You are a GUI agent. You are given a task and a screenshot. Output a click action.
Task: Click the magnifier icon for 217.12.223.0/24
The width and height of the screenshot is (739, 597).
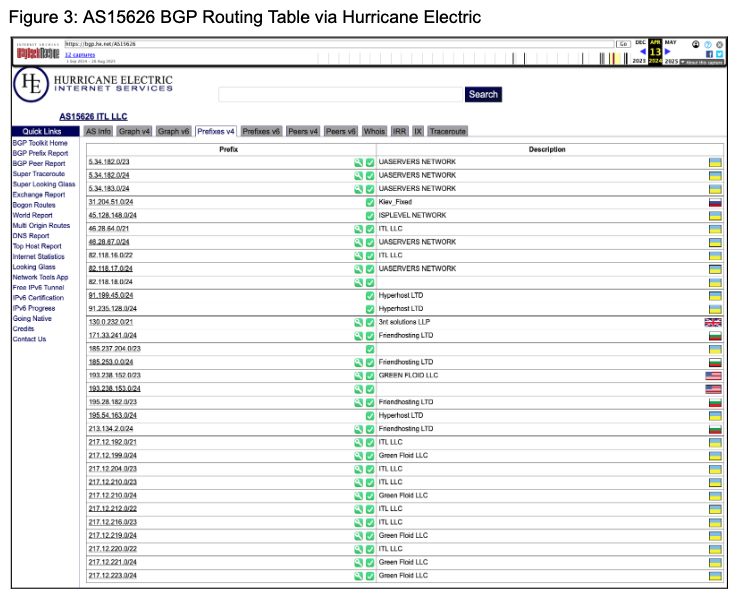[358, 576]
